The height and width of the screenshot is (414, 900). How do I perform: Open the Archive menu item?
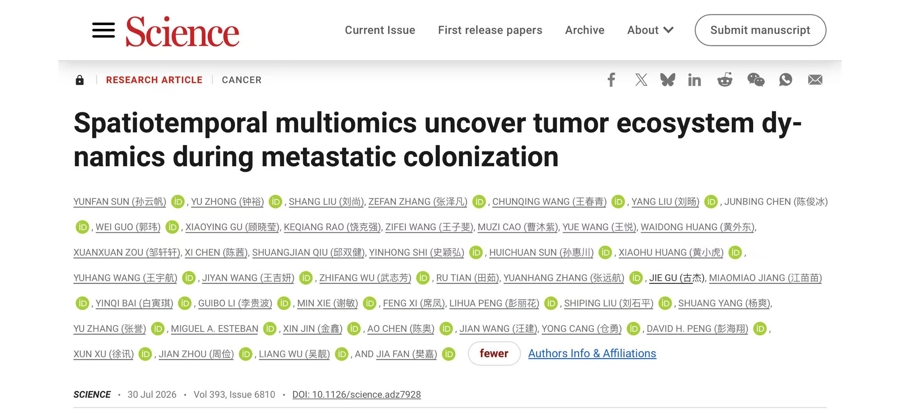(x=585, y=30)
